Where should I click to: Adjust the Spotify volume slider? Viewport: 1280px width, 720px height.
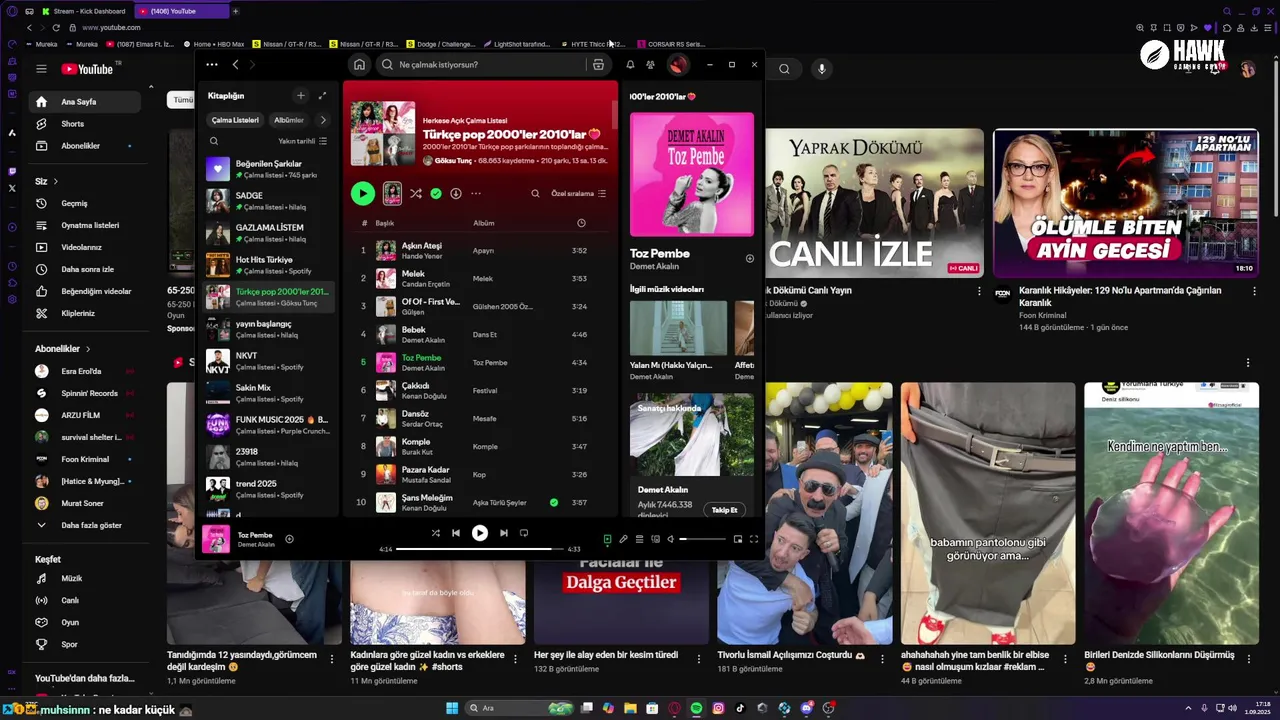pos(702,539)
